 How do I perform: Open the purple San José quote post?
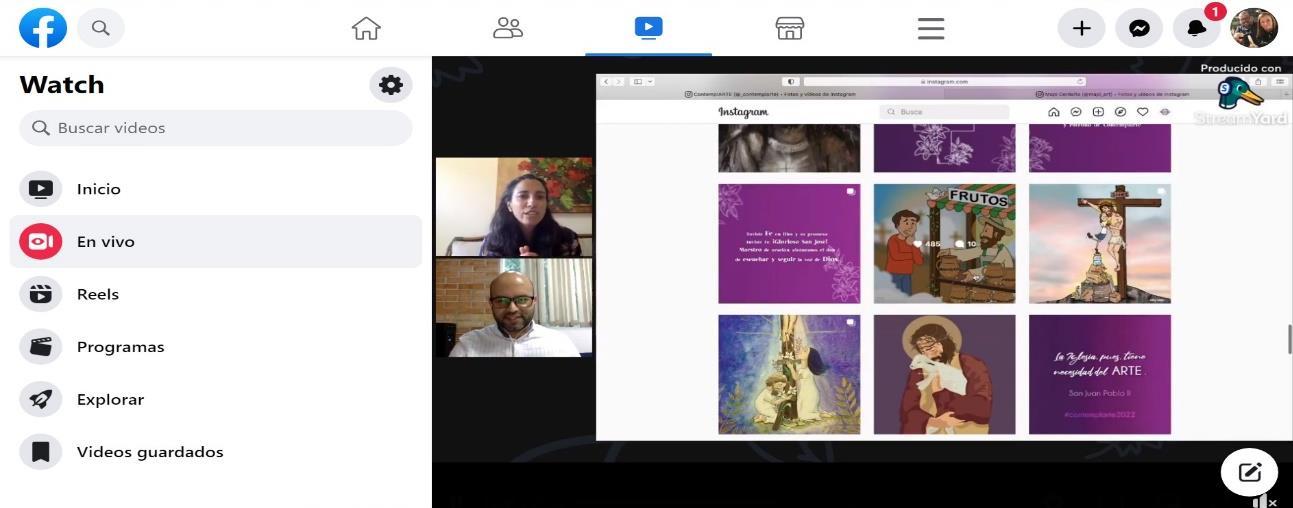(789, 243)
